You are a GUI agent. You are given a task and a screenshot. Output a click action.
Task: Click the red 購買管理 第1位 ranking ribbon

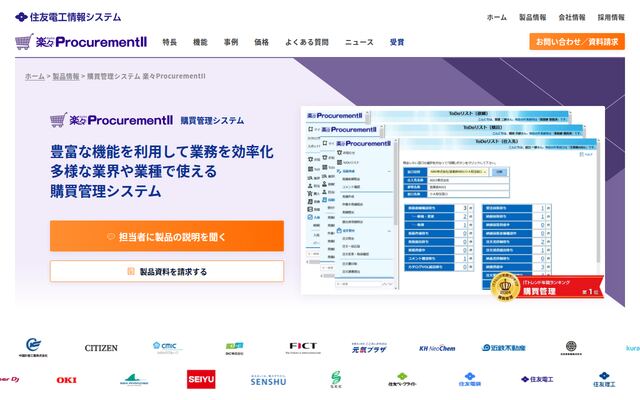[561, 287]
